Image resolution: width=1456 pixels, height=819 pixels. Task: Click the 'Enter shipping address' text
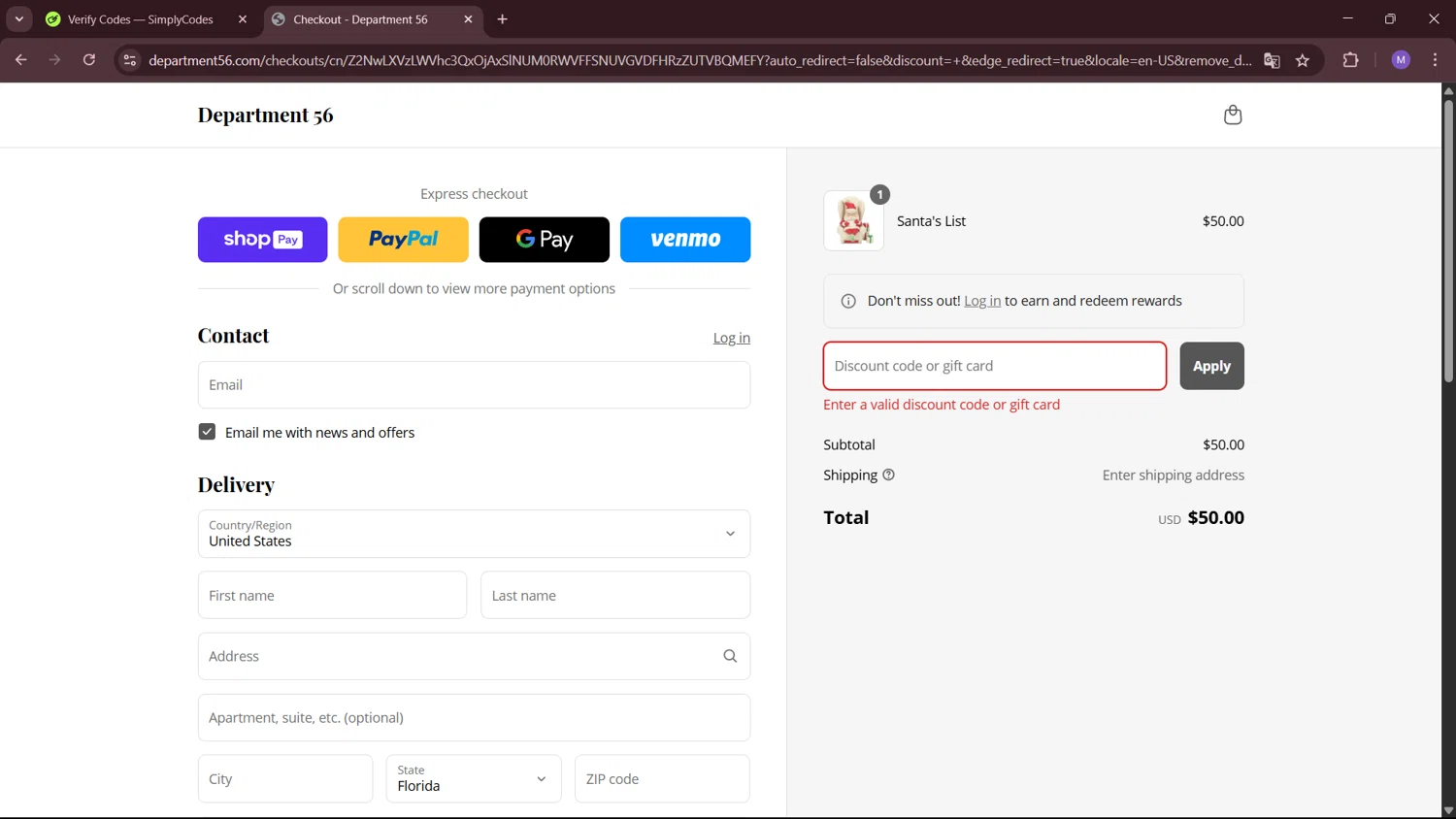1173,475
